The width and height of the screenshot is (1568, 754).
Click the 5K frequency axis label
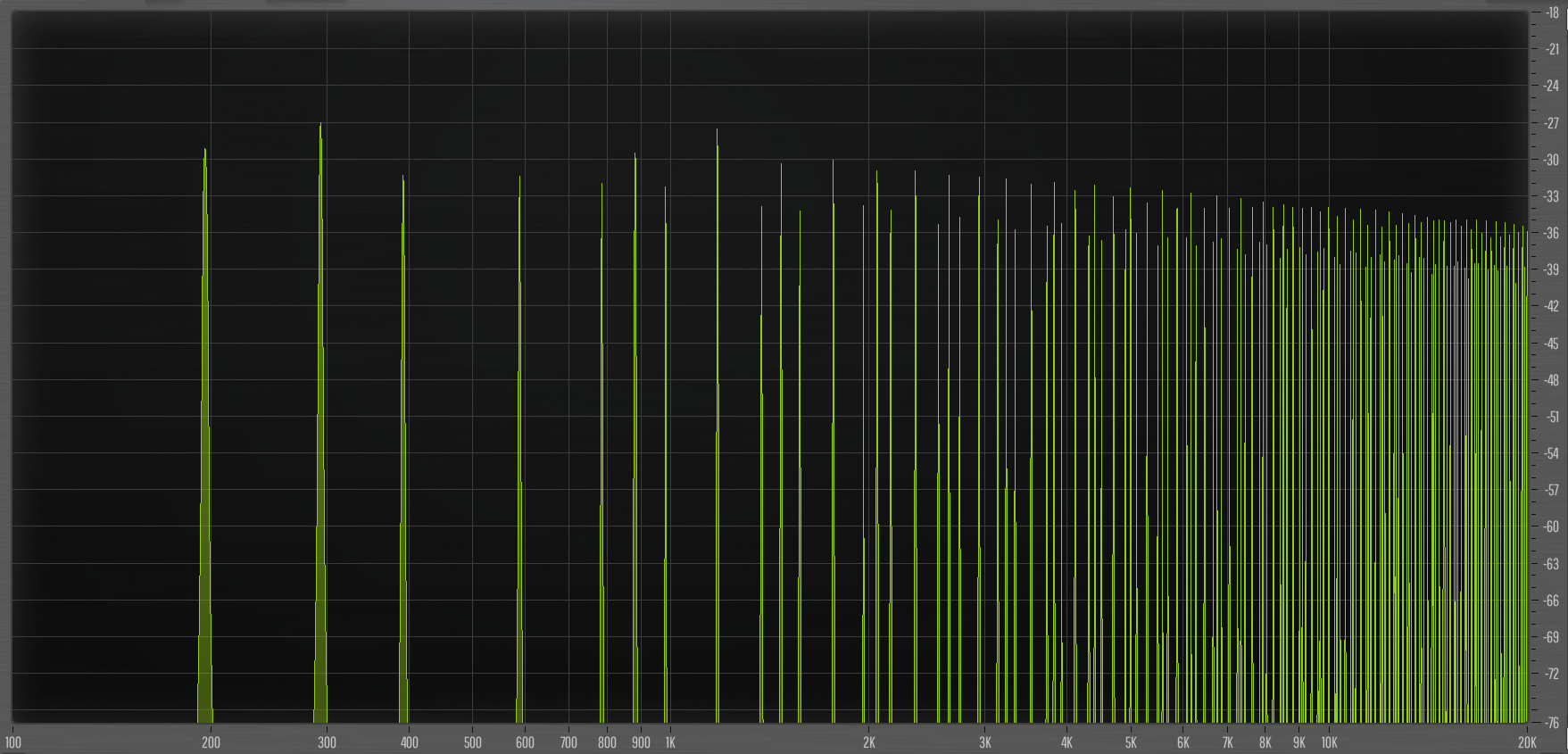pyautogui.click(x=1131, y=742)
